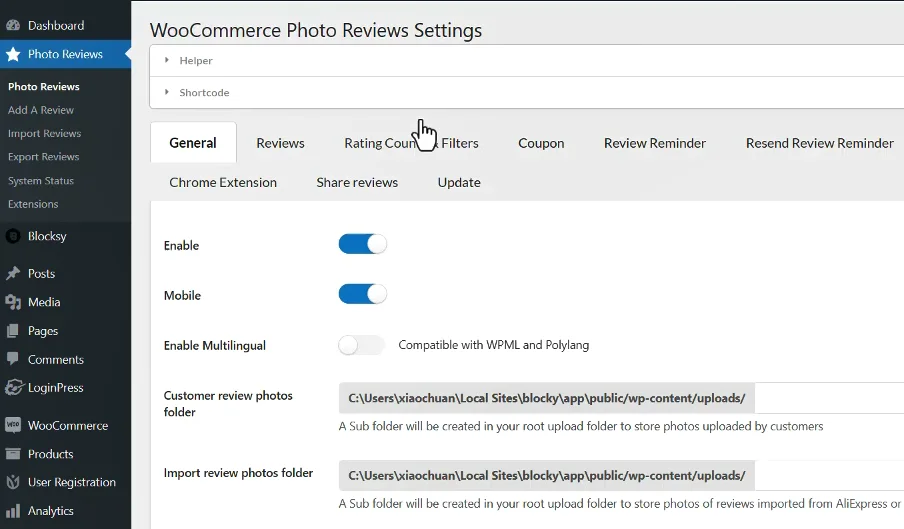The width and height of the screenshot is (904, 529).
Task: Open the User Registration menu label
Action: point(72,482)
